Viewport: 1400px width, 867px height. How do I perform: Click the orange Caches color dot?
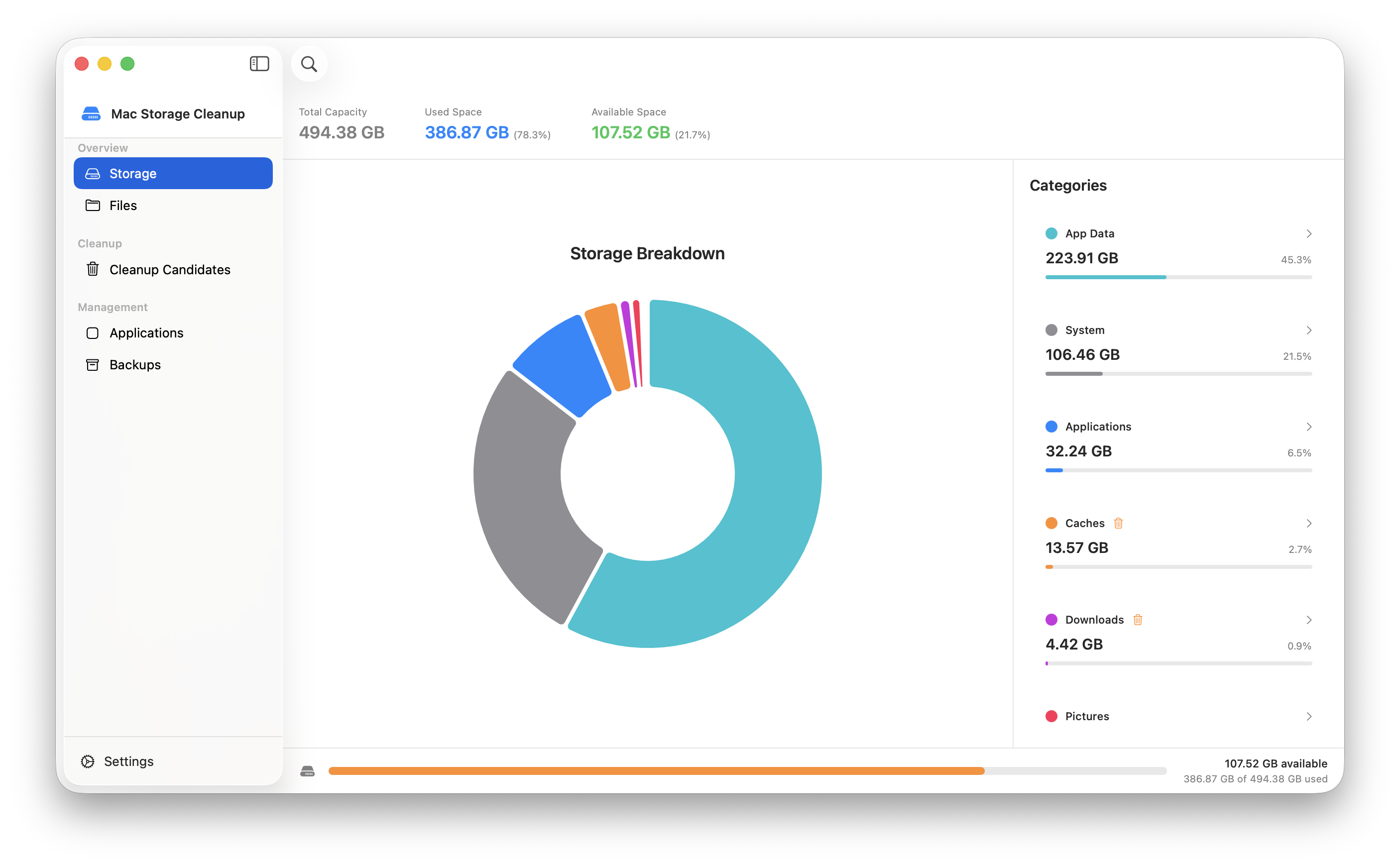(1050, 523)
